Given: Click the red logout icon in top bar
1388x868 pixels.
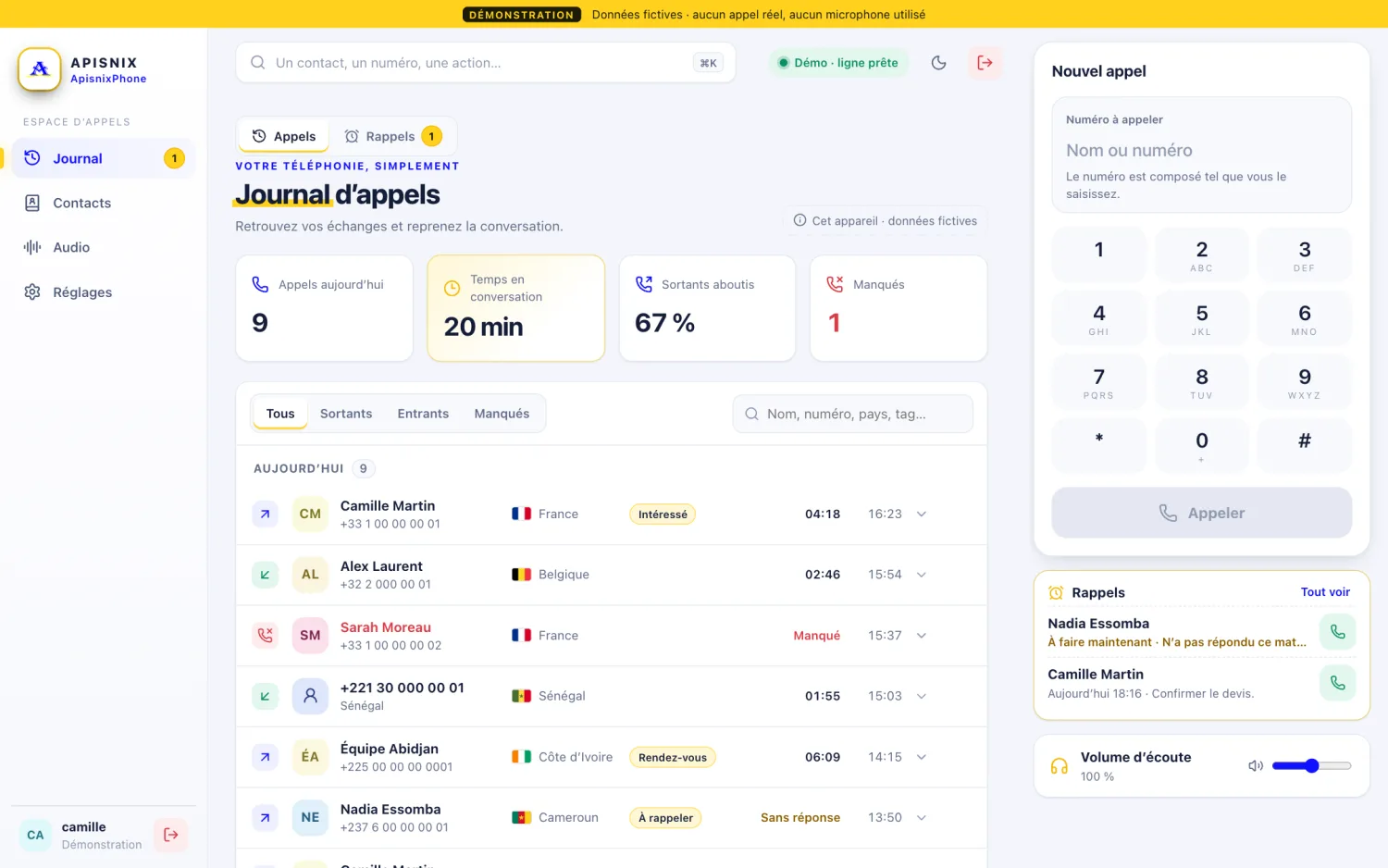Looking at the screenshot, I should point(985,63).
